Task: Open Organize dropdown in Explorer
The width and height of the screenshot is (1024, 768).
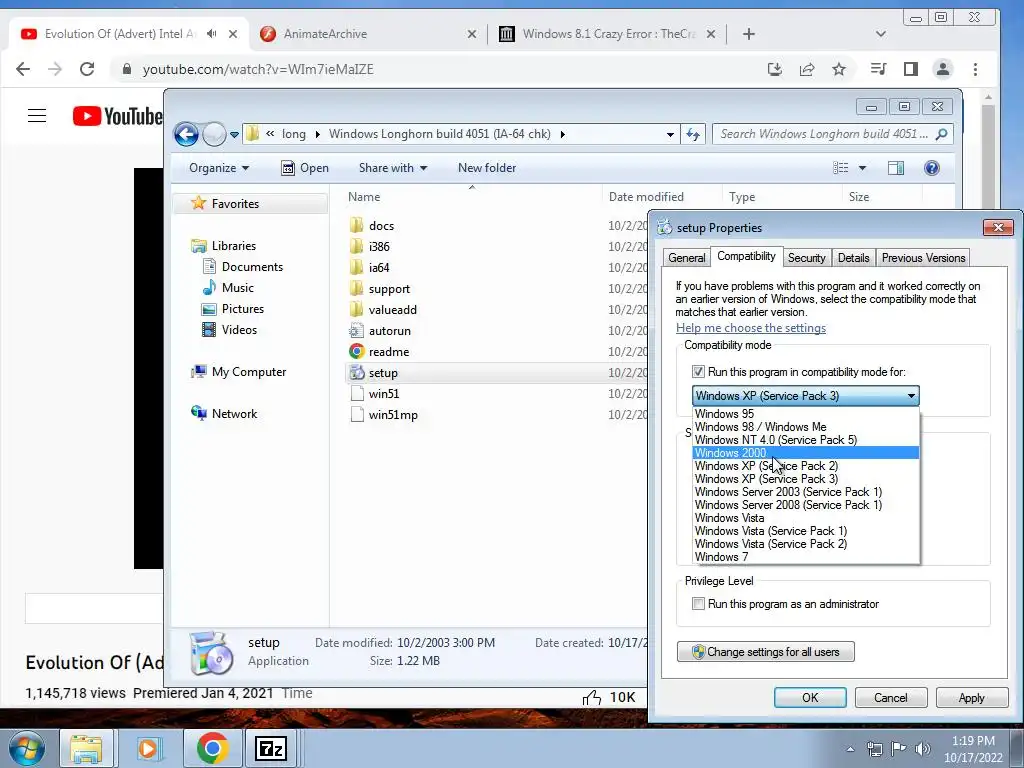Action: (x=219, y=168)
